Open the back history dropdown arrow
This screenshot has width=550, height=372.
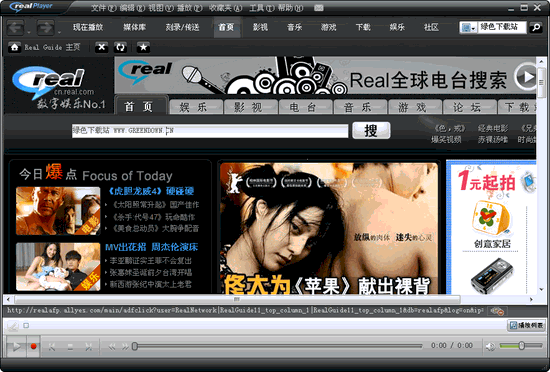coord(29,32)
